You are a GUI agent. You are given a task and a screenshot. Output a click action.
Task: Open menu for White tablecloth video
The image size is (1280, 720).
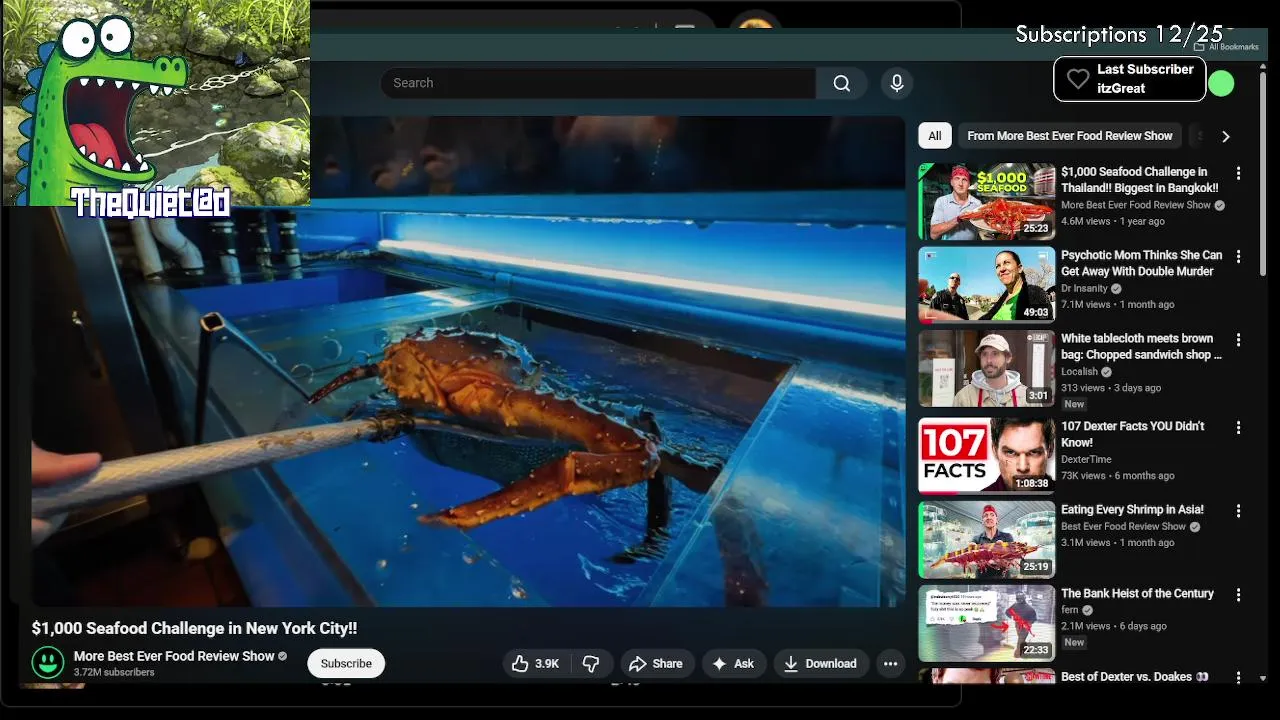1238,340
